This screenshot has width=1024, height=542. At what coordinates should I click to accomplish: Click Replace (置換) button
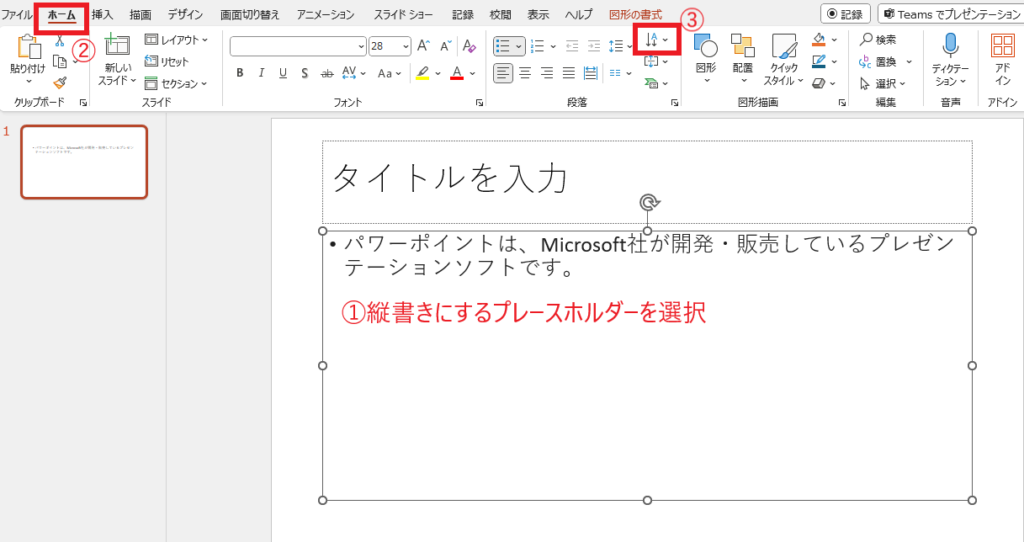pos(878,62)
